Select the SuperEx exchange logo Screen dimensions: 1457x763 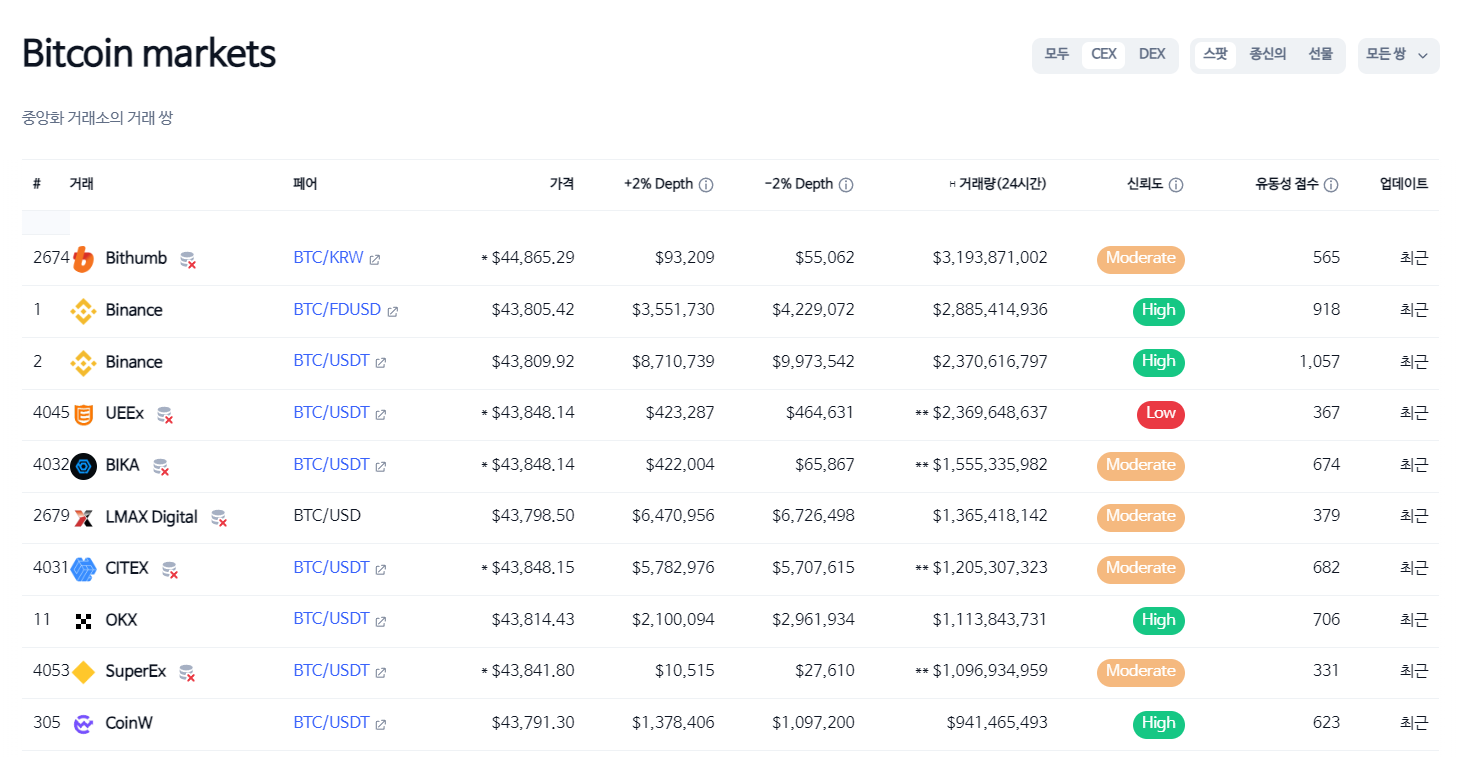85,671
